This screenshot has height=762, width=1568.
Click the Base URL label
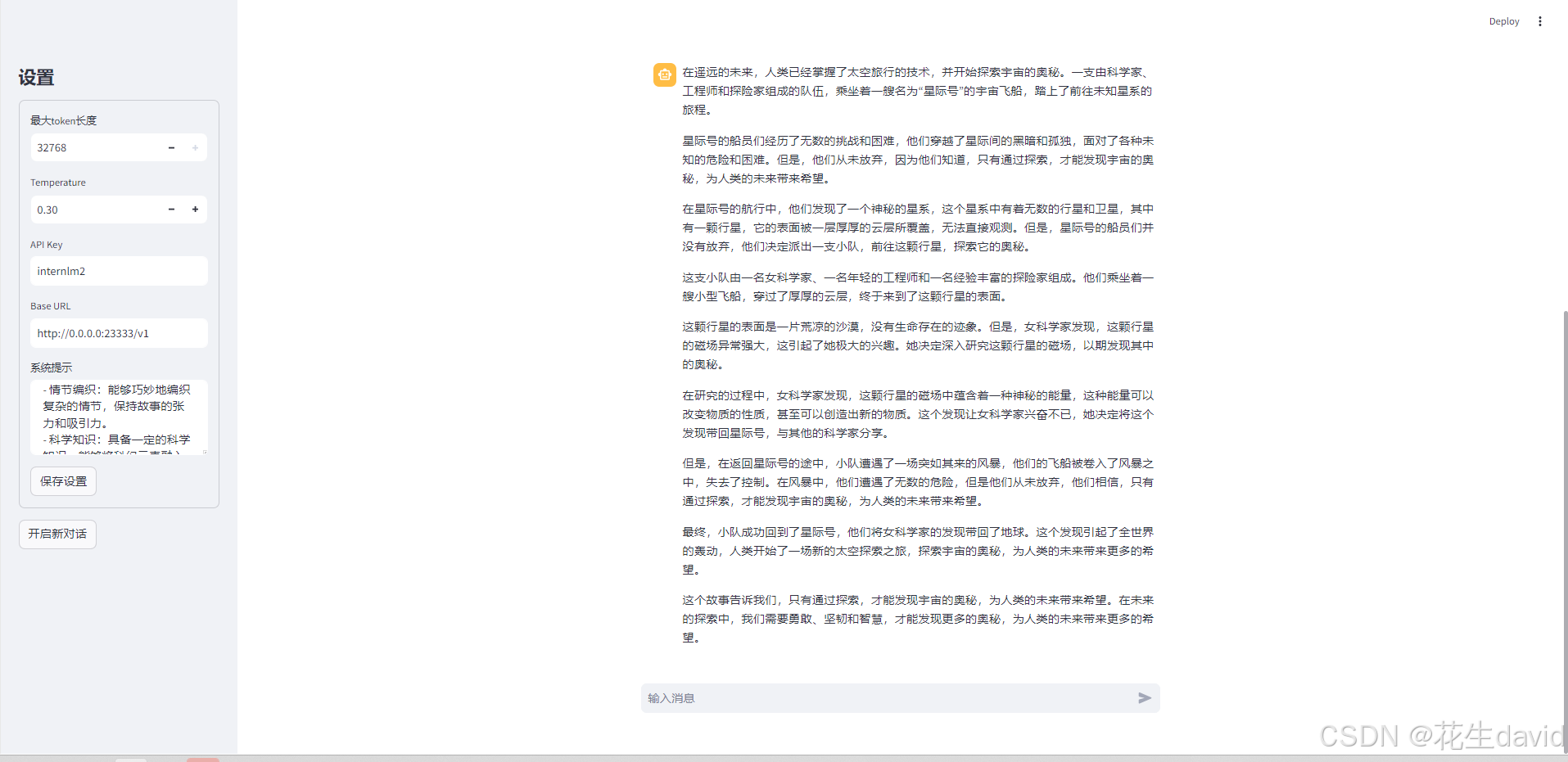[50, 306]
